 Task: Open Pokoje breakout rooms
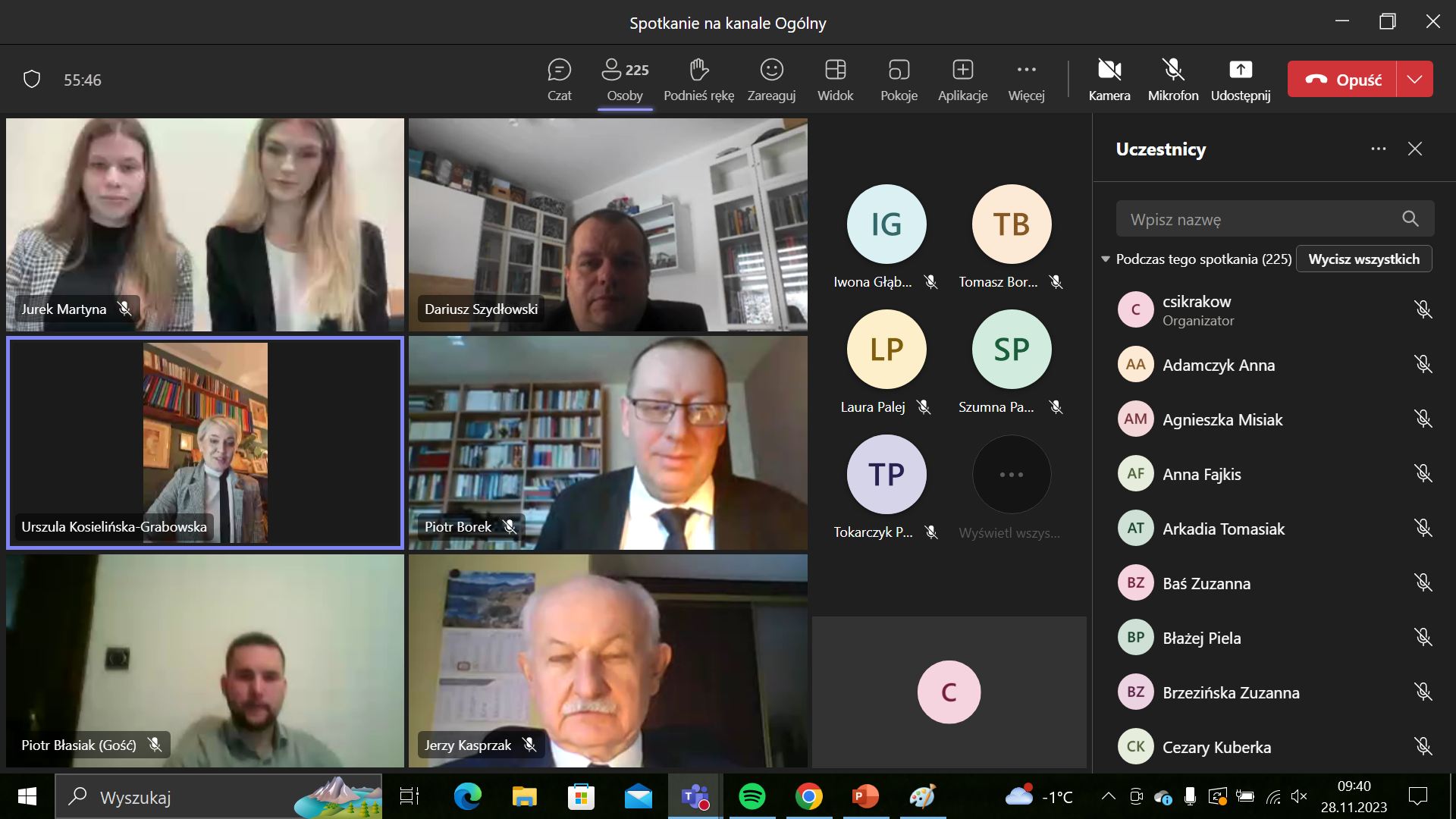coord(899,79)
